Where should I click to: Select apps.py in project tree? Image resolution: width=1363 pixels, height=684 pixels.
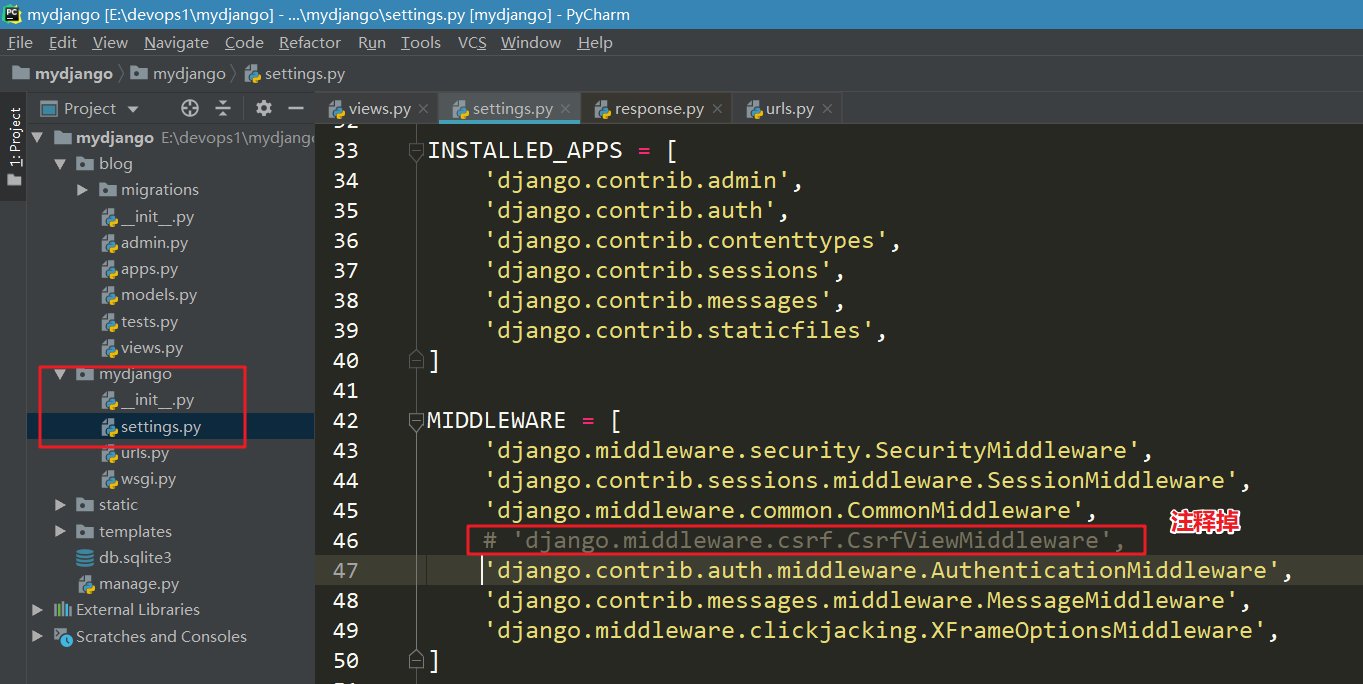pos(139,269)
